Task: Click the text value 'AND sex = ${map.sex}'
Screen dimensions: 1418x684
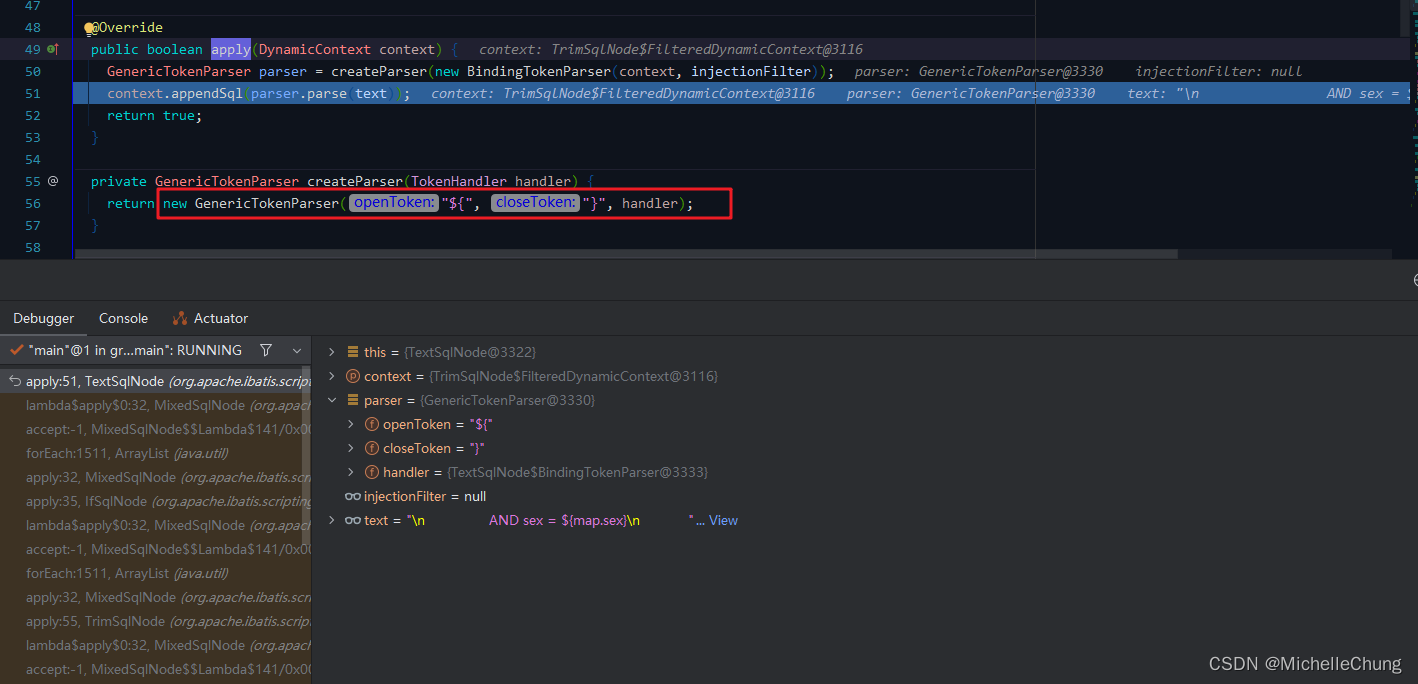Action: (x=558, y=520)
